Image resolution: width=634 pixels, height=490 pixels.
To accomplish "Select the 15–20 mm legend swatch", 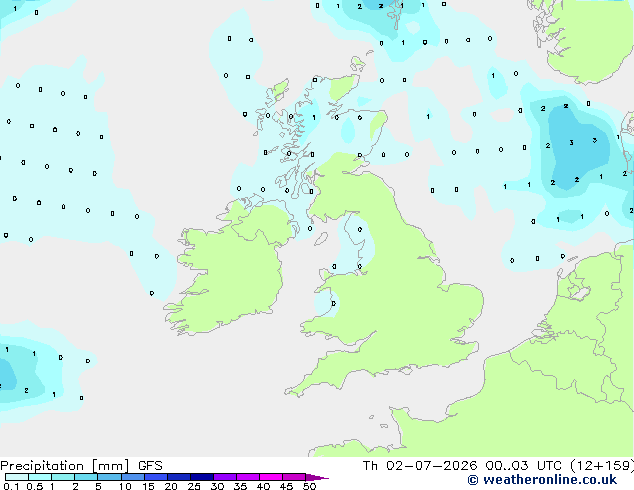I will click(x=156, y=477).
